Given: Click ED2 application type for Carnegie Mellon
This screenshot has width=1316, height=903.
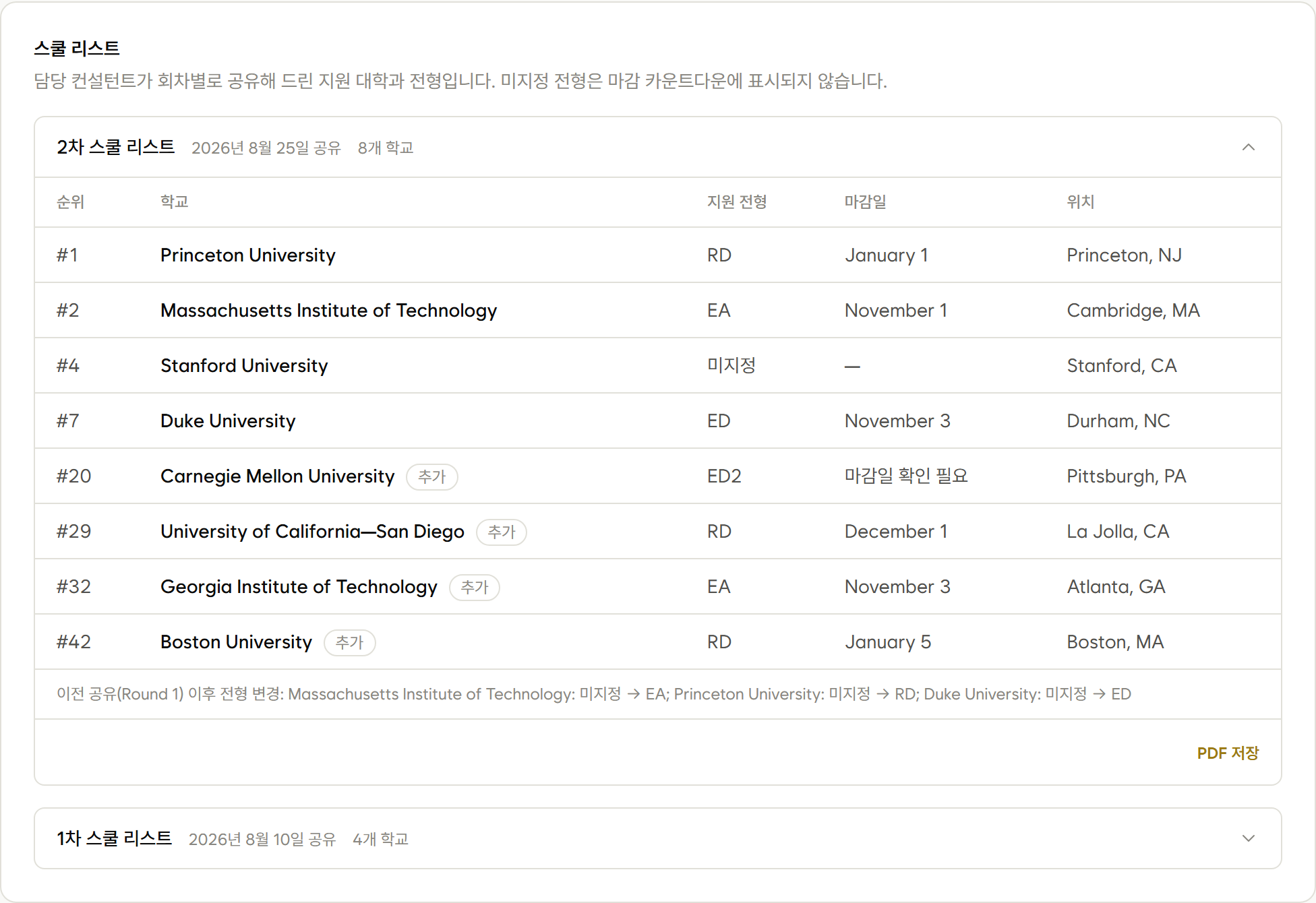Looking at the screenshot, I should coord(724,476).
